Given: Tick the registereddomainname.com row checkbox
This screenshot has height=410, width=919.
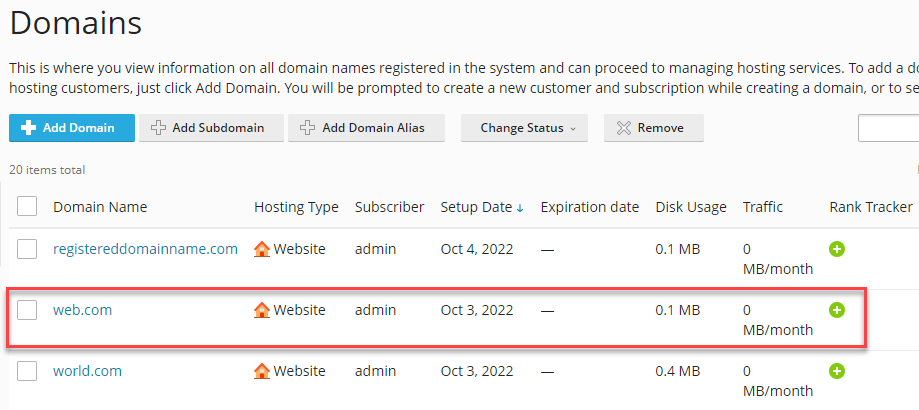Looking at the screenshot, I should pyautogui.click(x=28, y=249).
